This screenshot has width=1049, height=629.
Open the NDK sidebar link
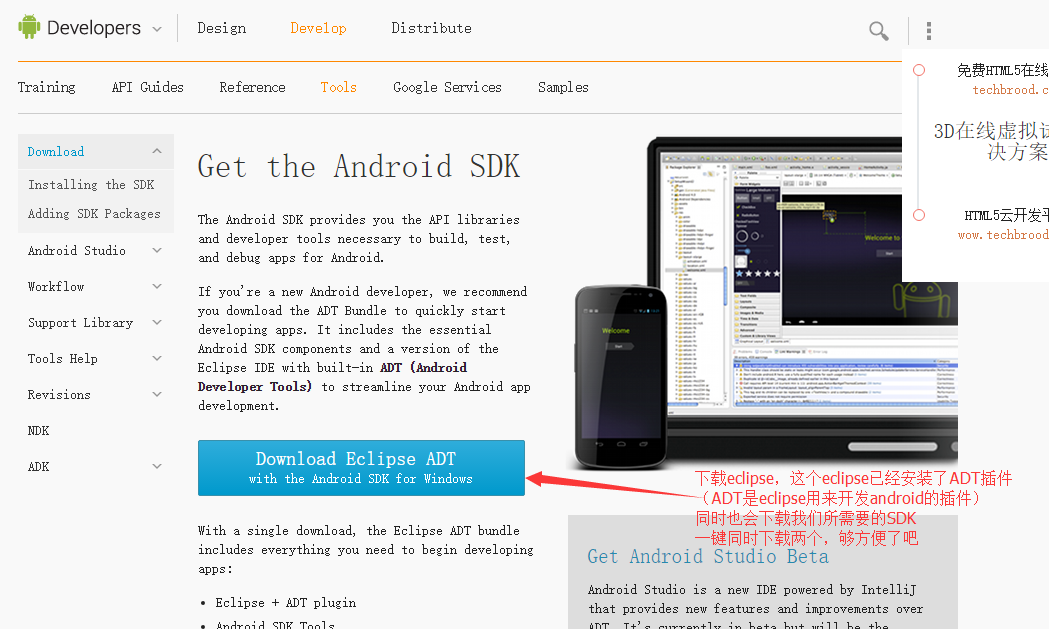(x=38, y=430)
